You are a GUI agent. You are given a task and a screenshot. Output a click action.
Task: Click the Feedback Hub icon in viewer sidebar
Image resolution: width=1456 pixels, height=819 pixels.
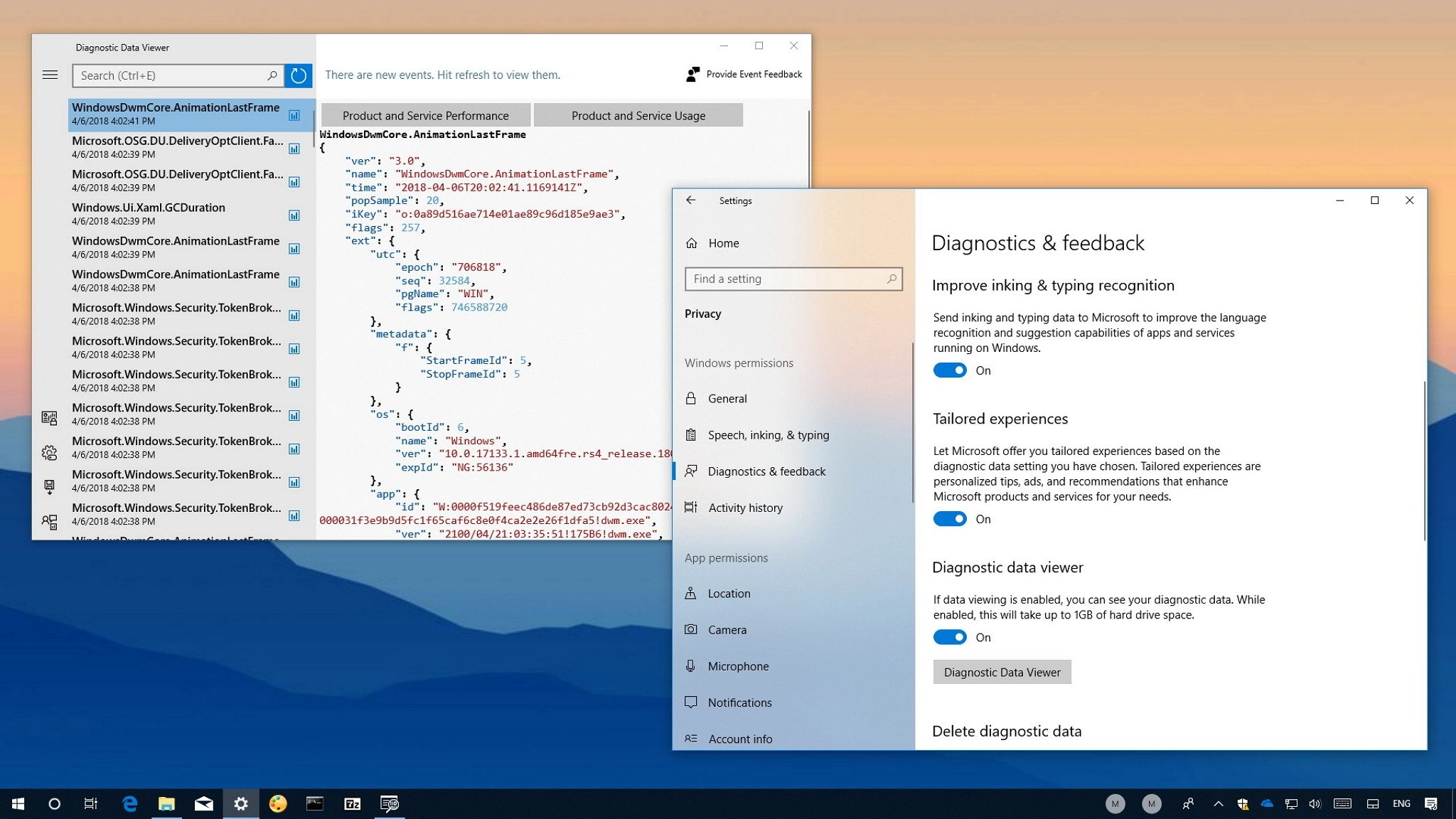click(x=49, y=522)
